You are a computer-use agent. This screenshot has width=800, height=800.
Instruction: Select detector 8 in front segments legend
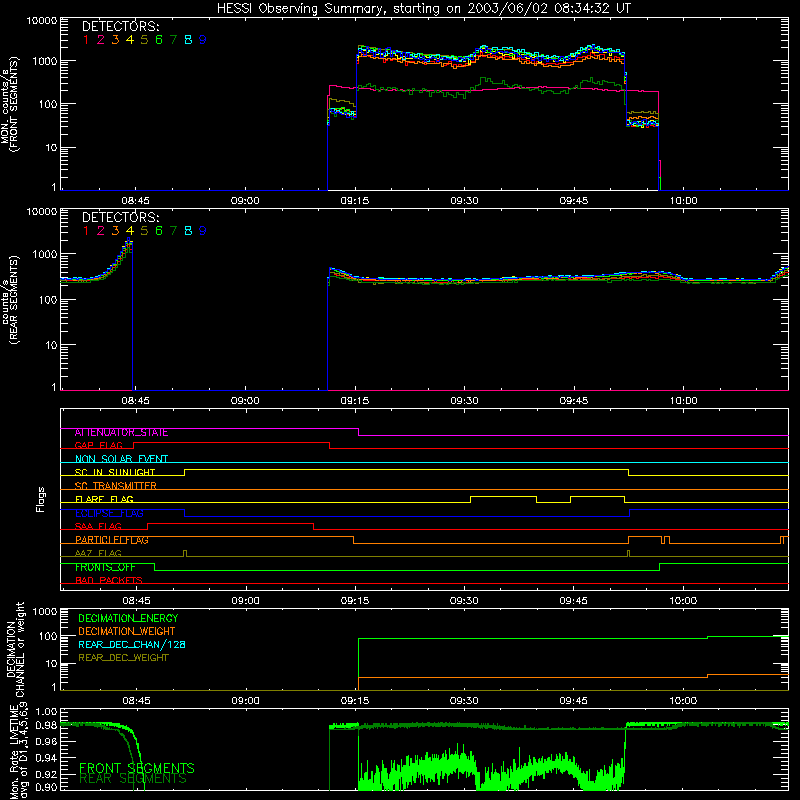[188, 40]
